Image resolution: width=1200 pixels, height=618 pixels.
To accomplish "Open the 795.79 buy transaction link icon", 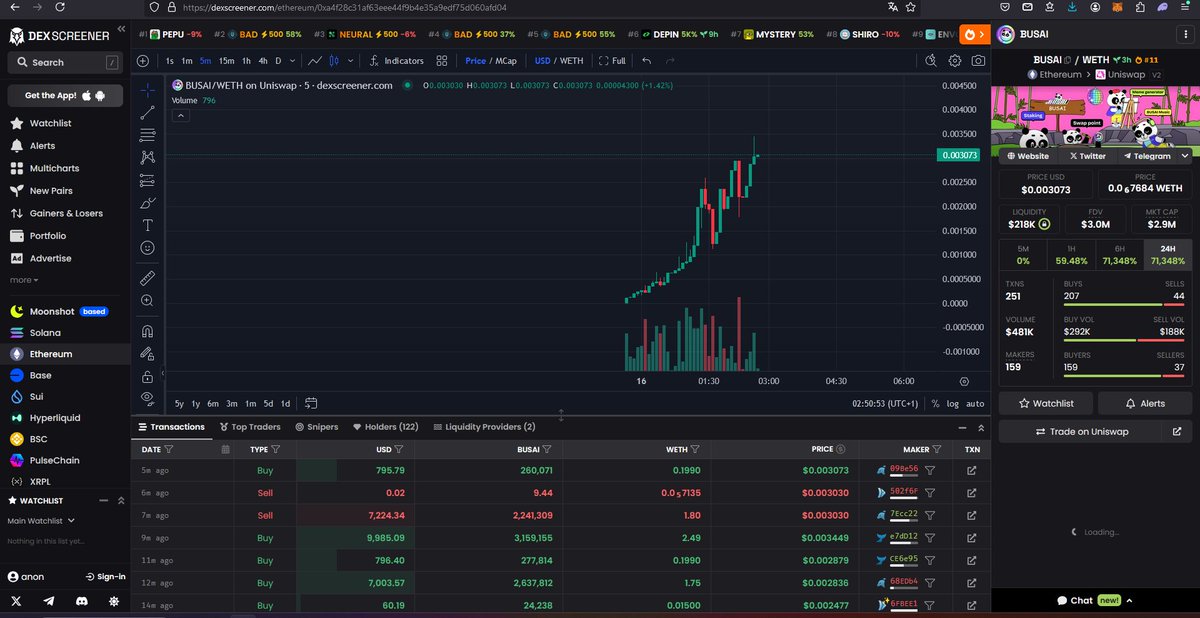I will pos(972,470).
